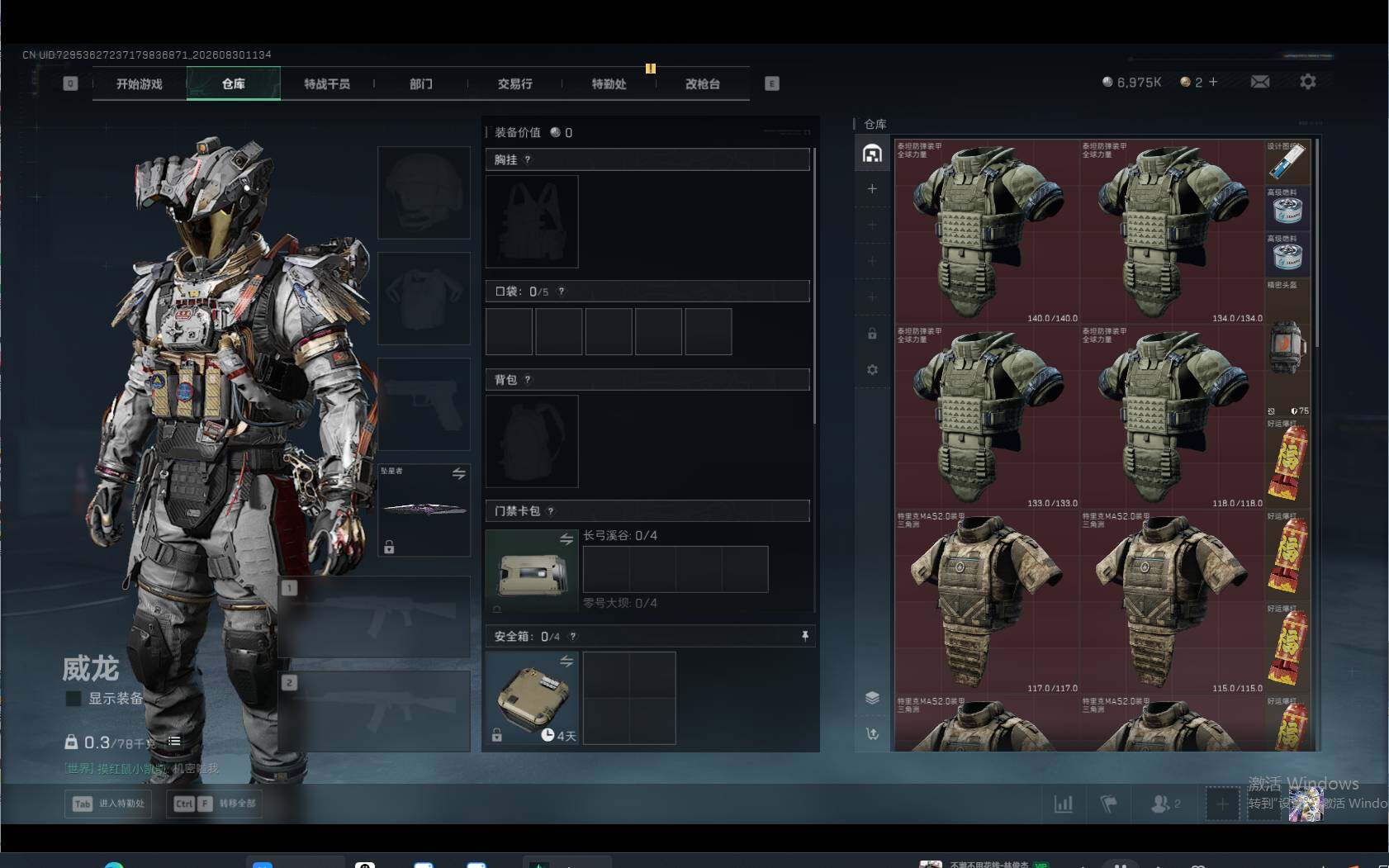Screen dimensions: 1389x868
Task: Select the 设计图纸 blueprint item
Action: [1288, 163]
